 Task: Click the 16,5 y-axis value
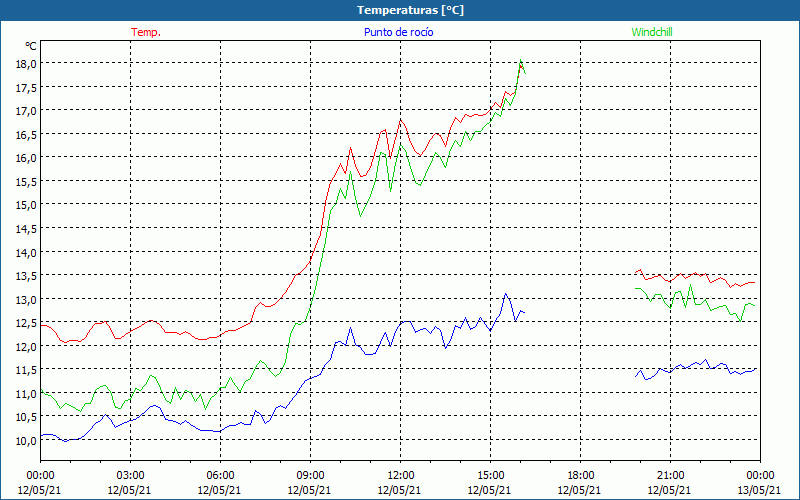pos(26,135)
